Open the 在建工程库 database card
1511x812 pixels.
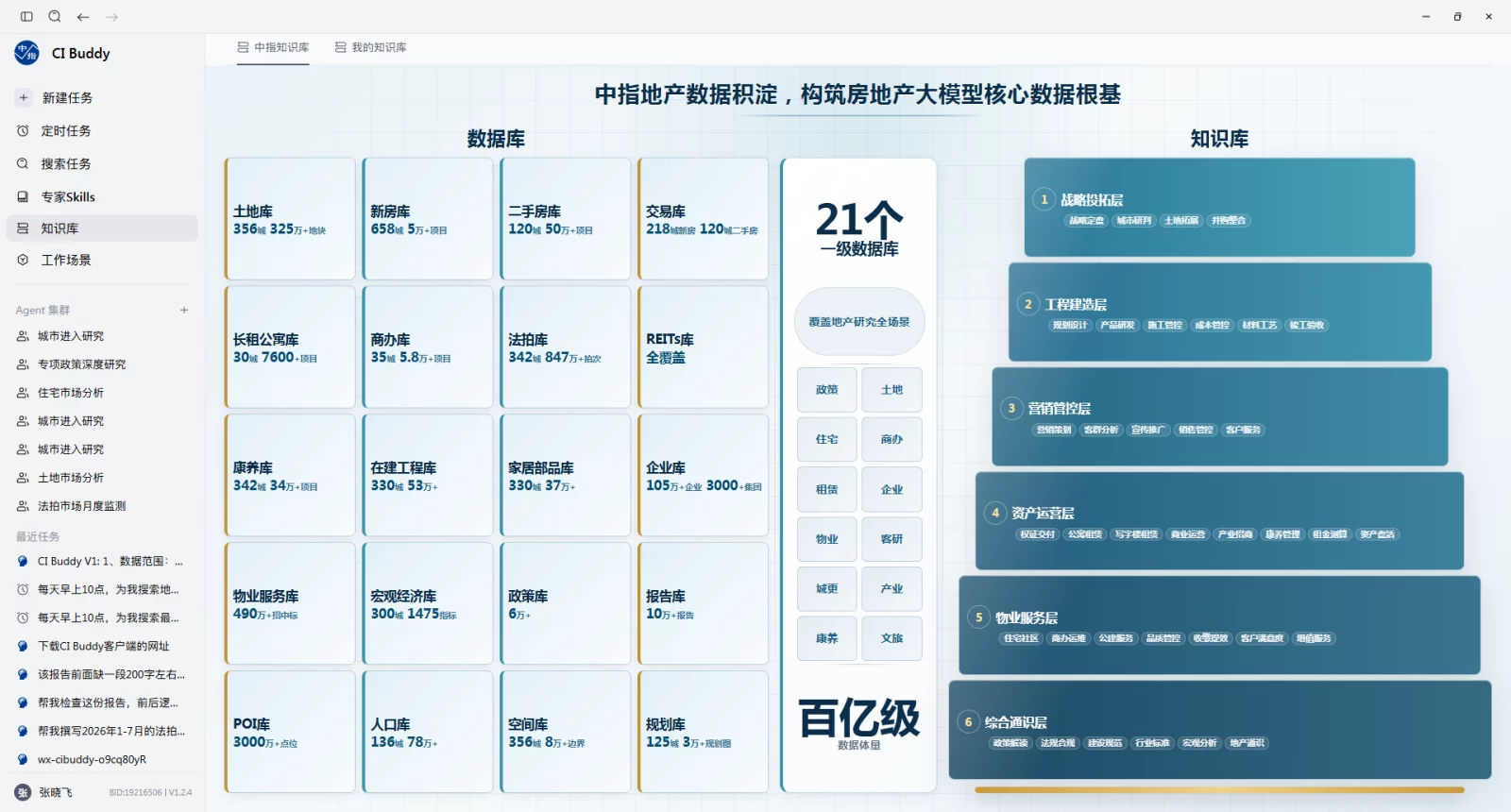[x=428, y=476]
